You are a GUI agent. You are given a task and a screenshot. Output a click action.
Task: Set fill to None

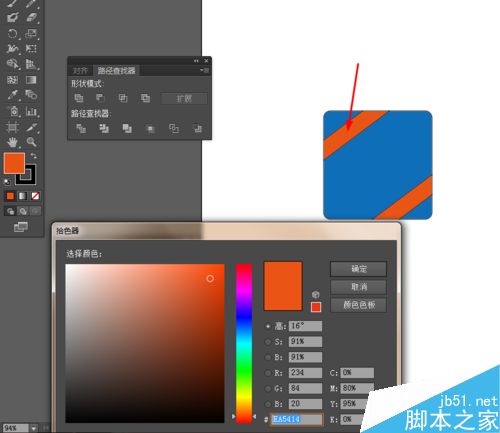[35, 196]
